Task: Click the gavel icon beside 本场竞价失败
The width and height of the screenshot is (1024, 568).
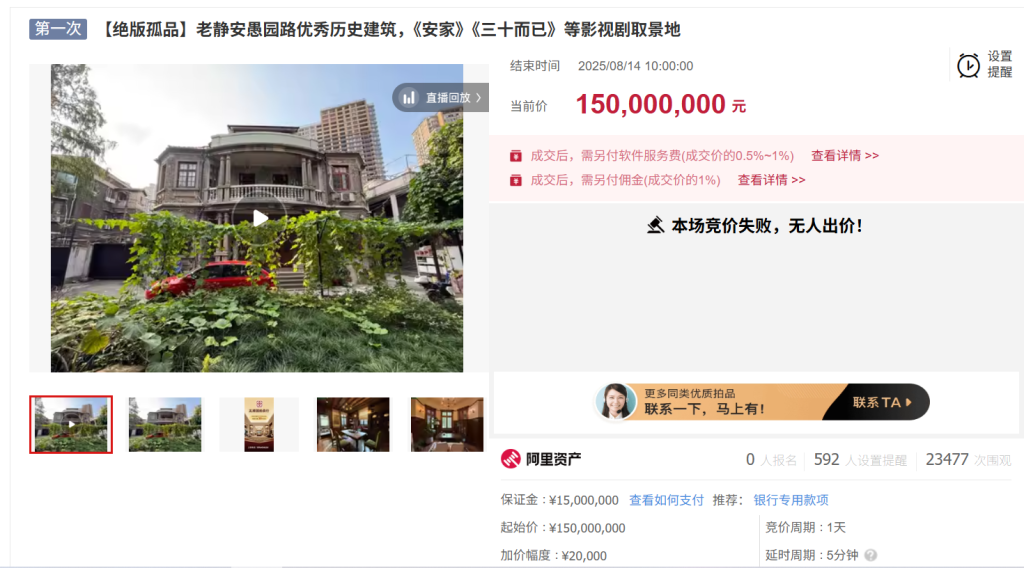Action: 656,226
